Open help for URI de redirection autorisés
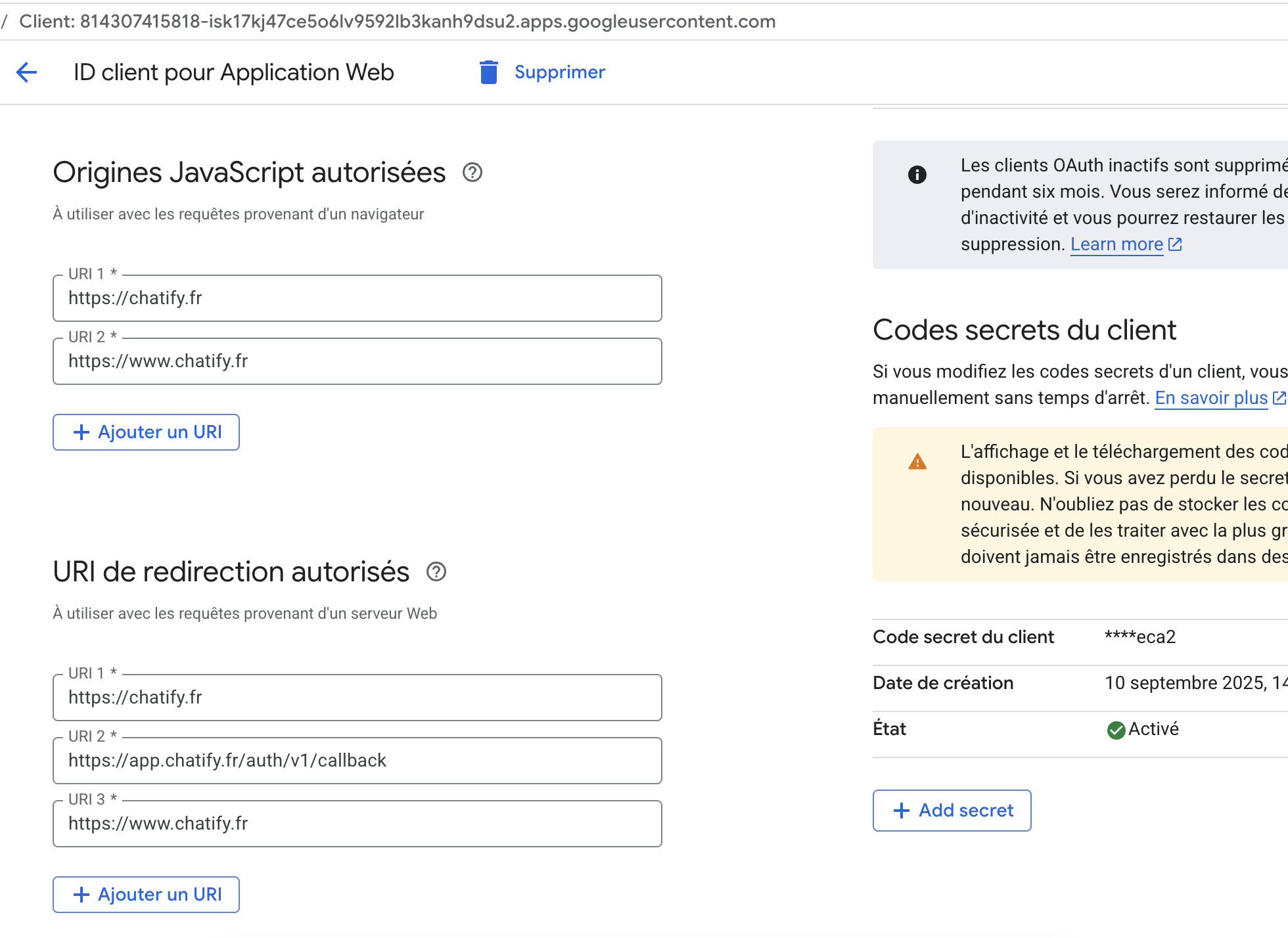 tap(436, 572)
